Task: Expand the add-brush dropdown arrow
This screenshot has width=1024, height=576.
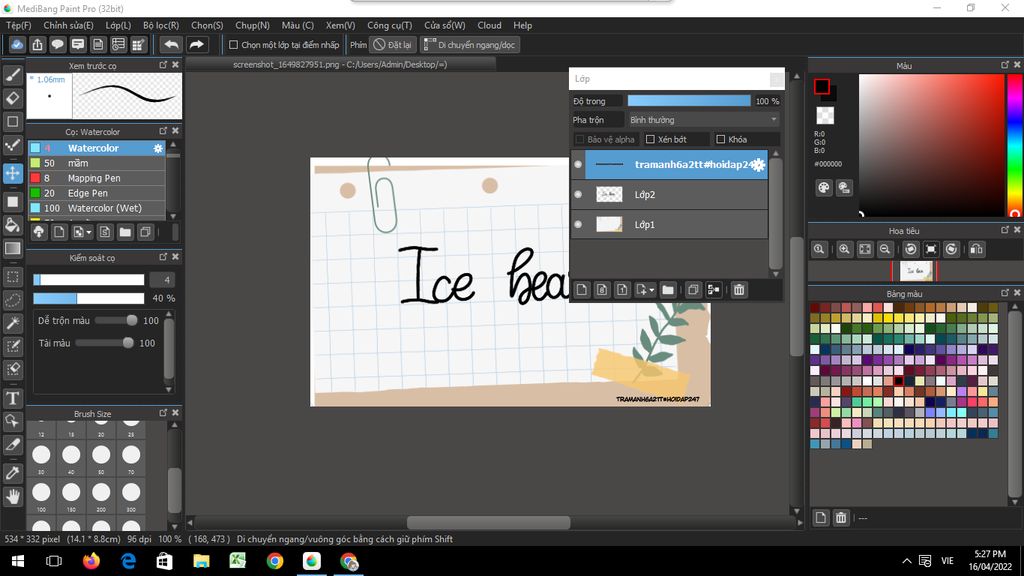Action: pyautogui.click(x=89, y=232)
